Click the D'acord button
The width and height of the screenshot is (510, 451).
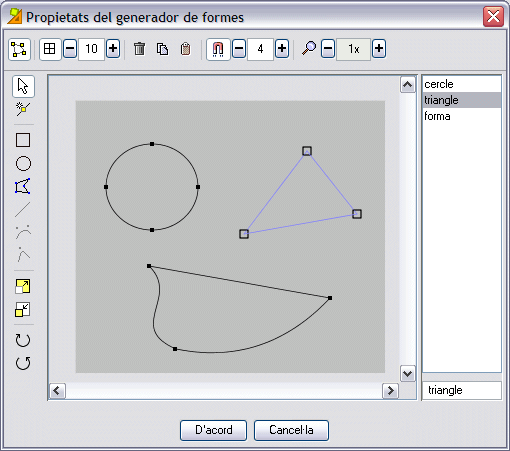tap(213, 430)
